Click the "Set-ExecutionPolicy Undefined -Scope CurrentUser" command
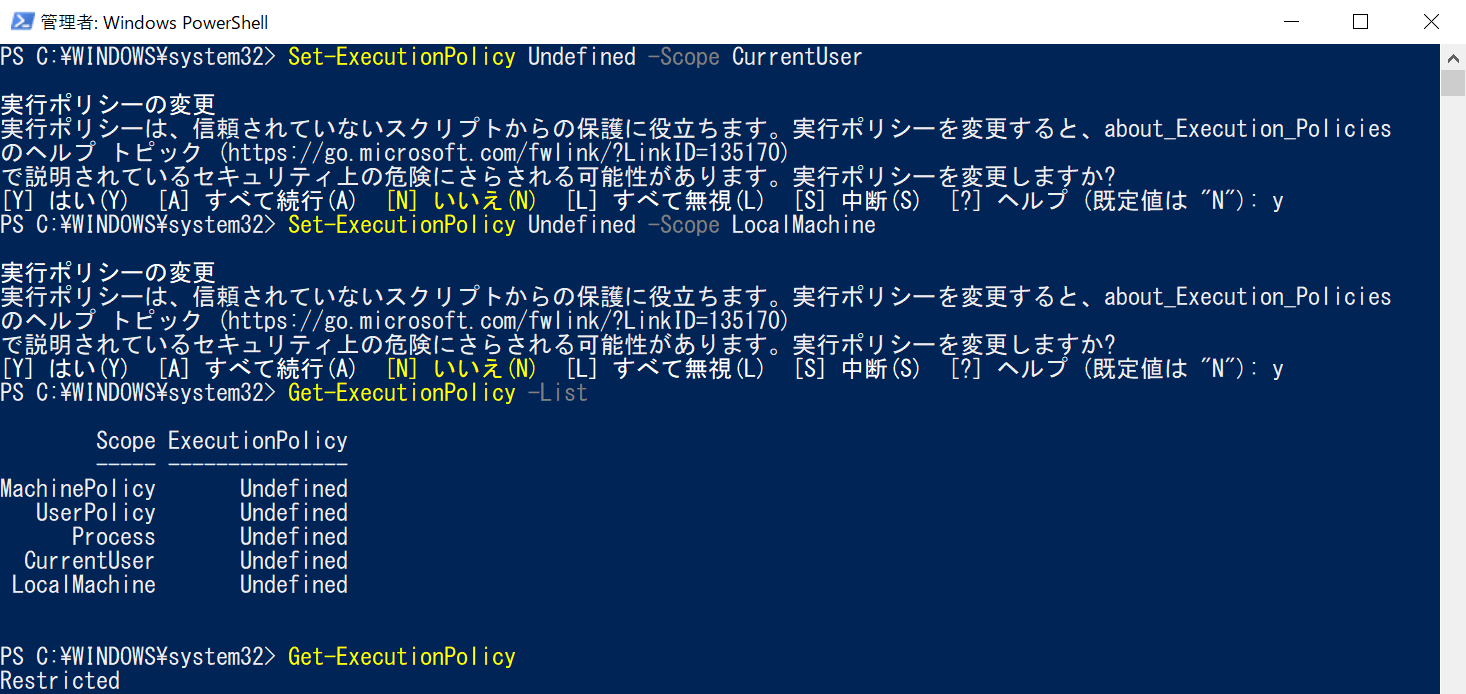Screen dimensions: 1466x694 point(574,57)
